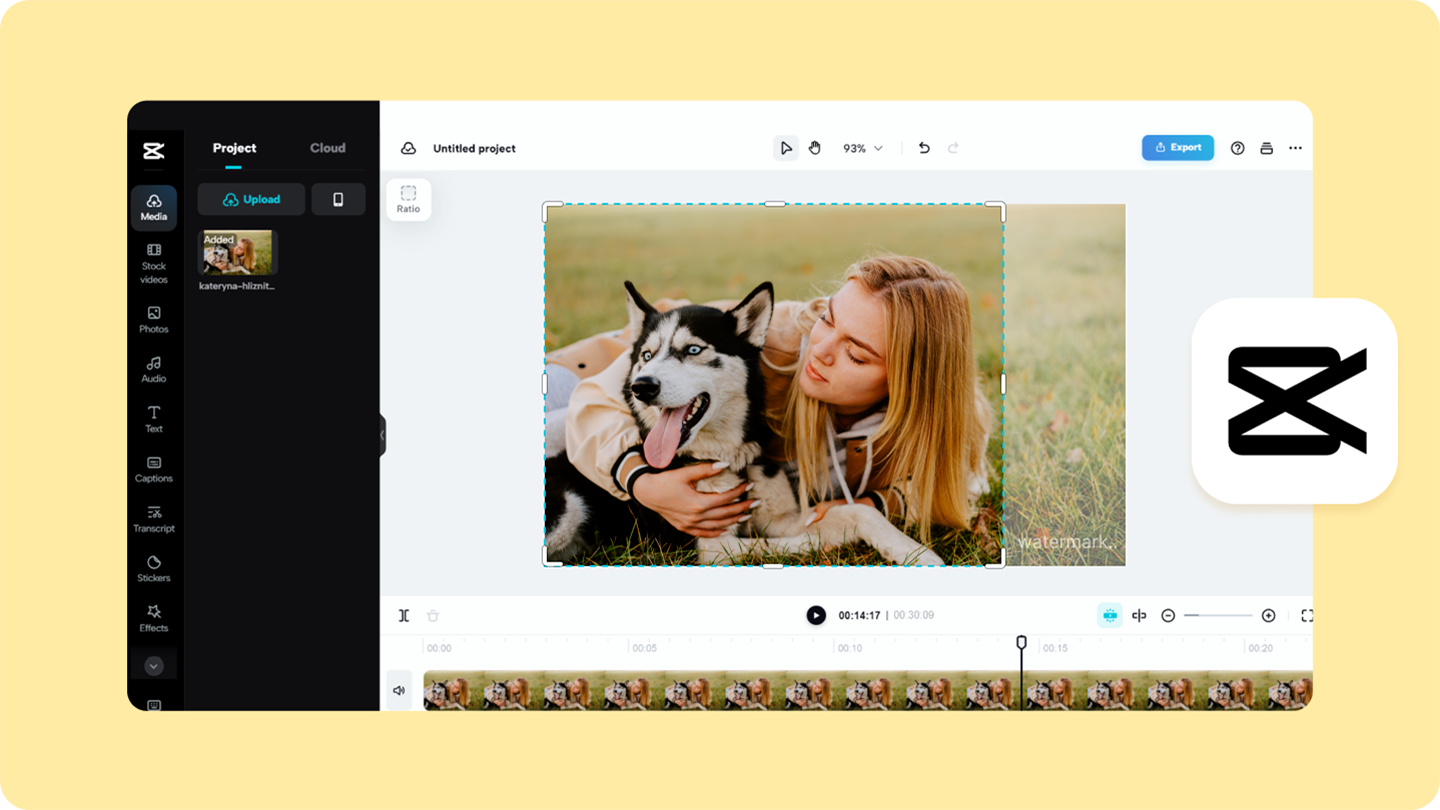Click the Upload button
The image size is (1440, 810).
click(x=251, y=199)
